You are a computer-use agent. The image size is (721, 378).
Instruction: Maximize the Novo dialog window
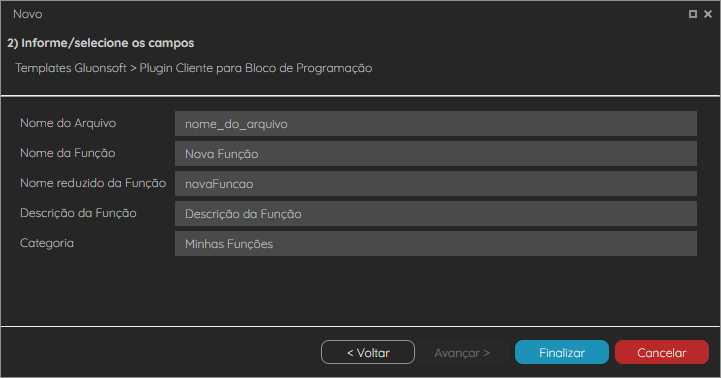coord(692,14)
